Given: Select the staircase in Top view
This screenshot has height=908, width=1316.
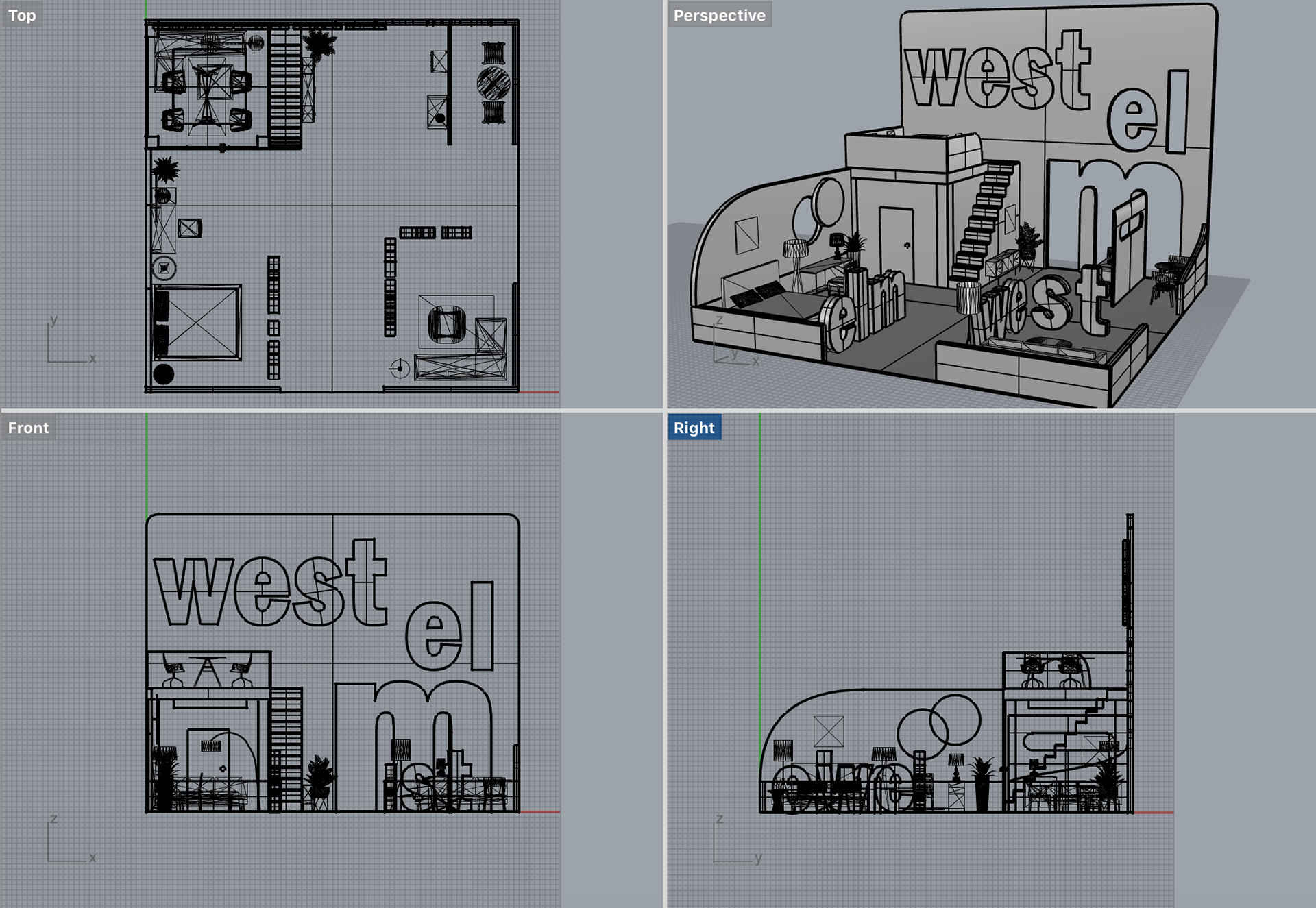Looking at the screenshot, I should 285,88.
